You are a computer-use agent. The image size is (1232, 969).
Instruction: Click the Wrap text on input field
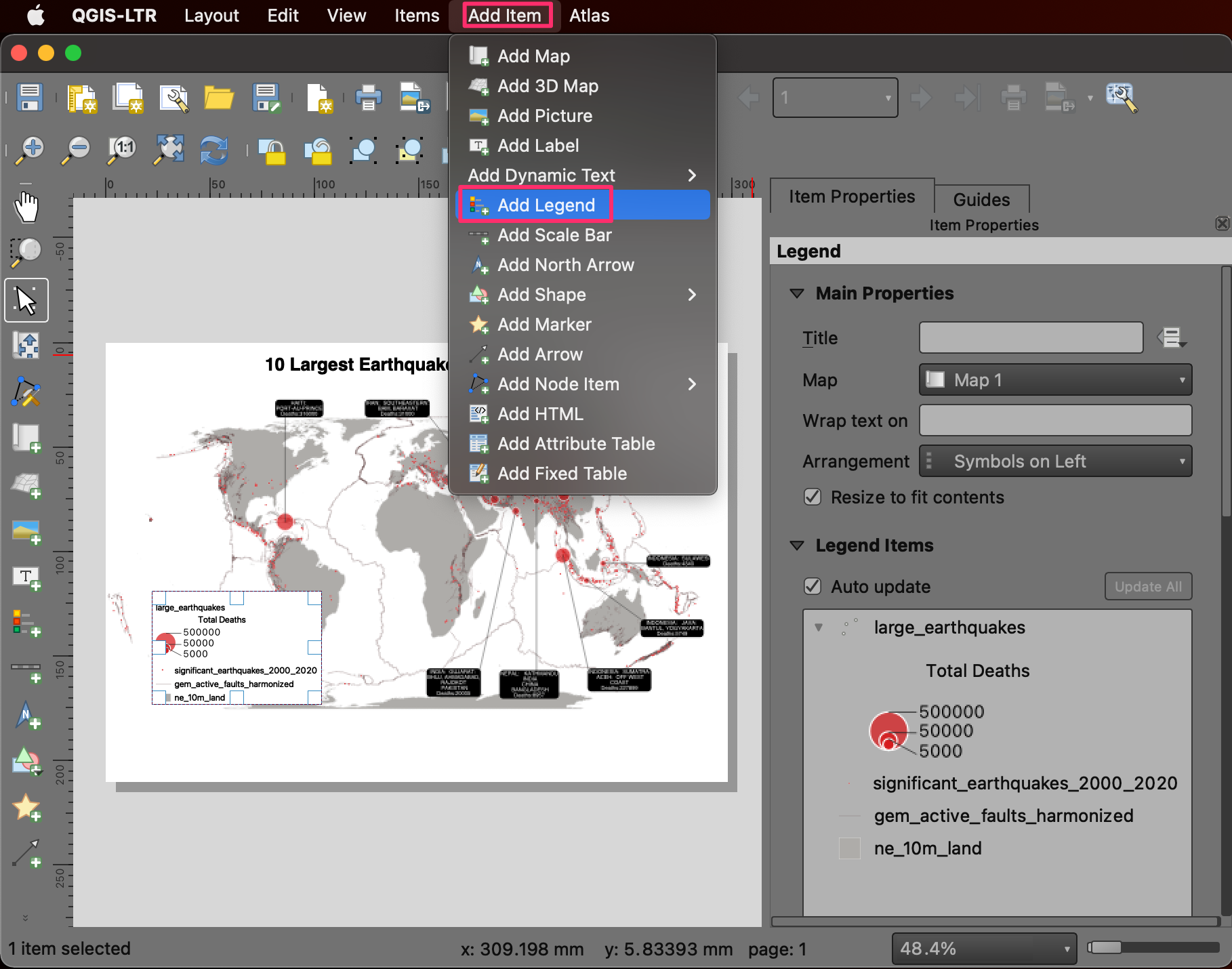[1055, 420]
